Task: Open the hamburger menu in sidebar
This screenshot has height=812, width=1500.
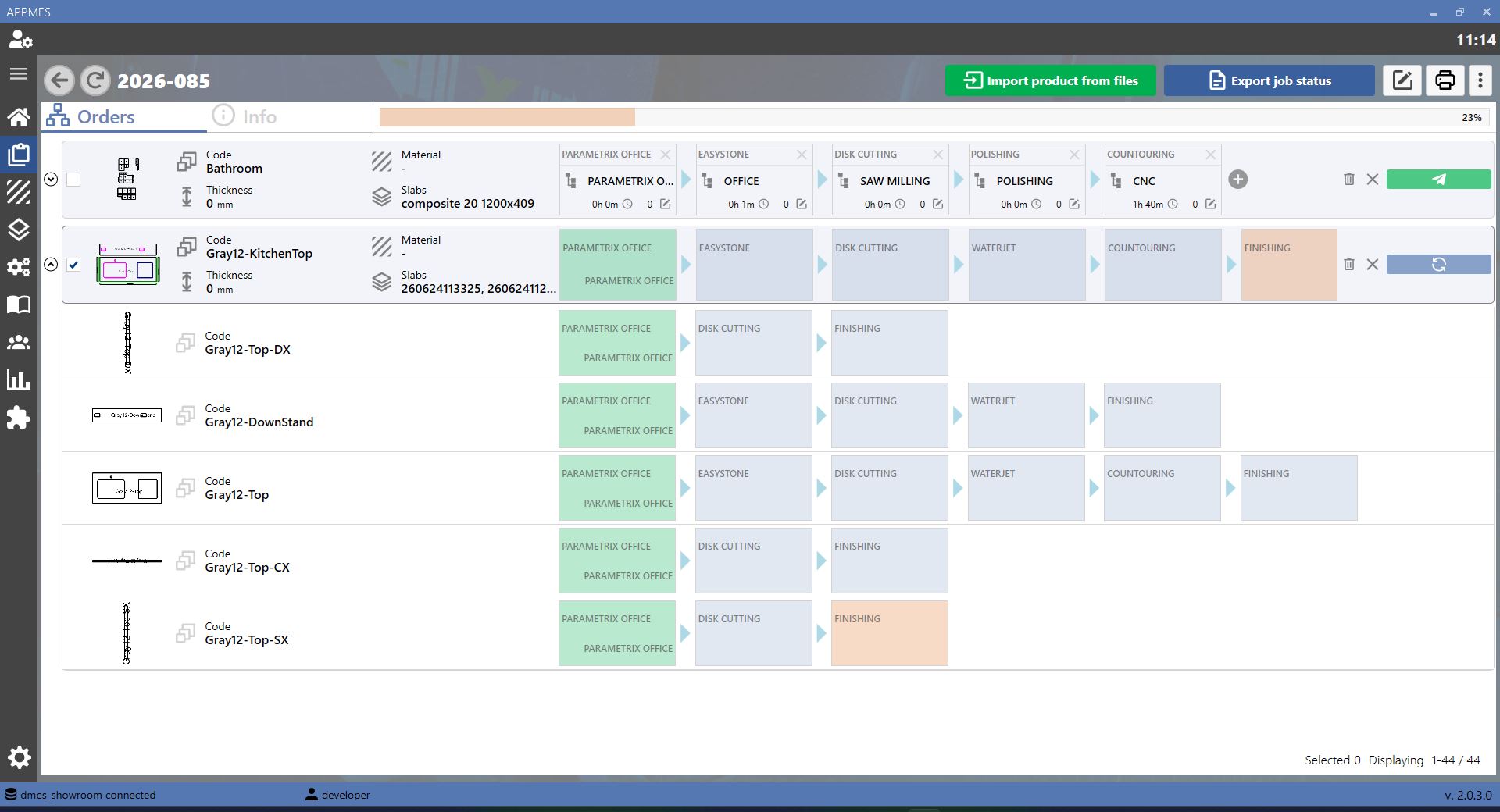Action: pyautogui.click(x=19, y=73)
